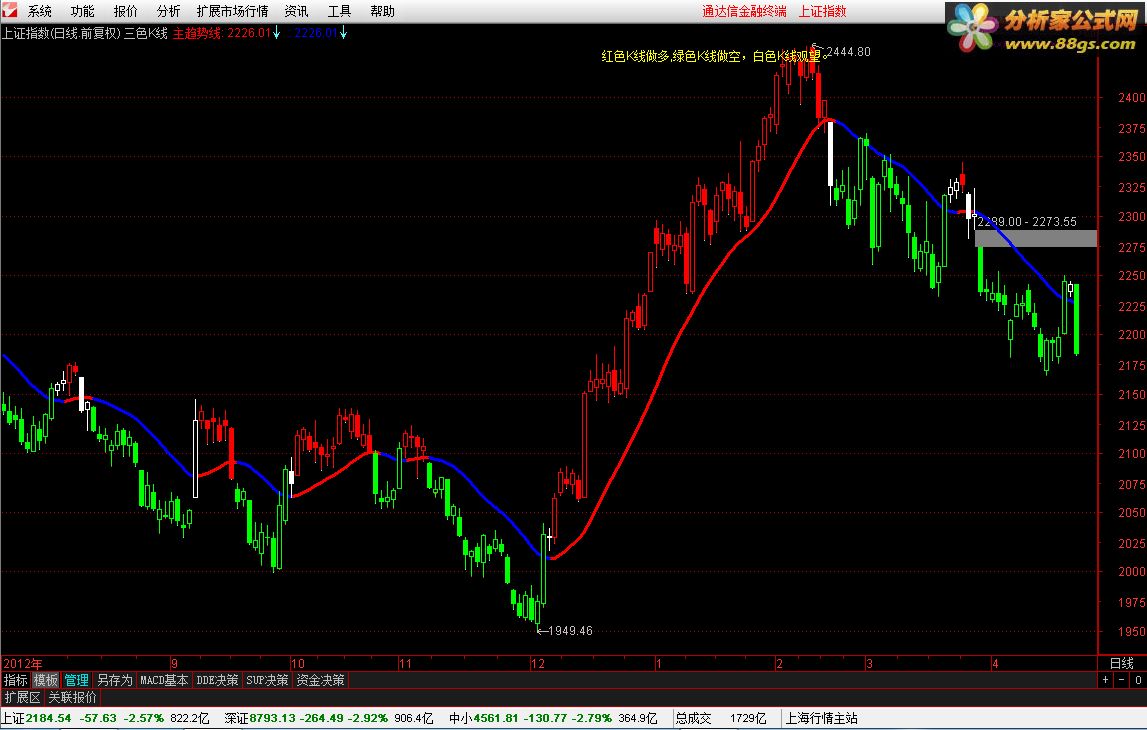Click the 1949.46 low price label
Viewport: 1147px width, 730px height.
point(570,631)
